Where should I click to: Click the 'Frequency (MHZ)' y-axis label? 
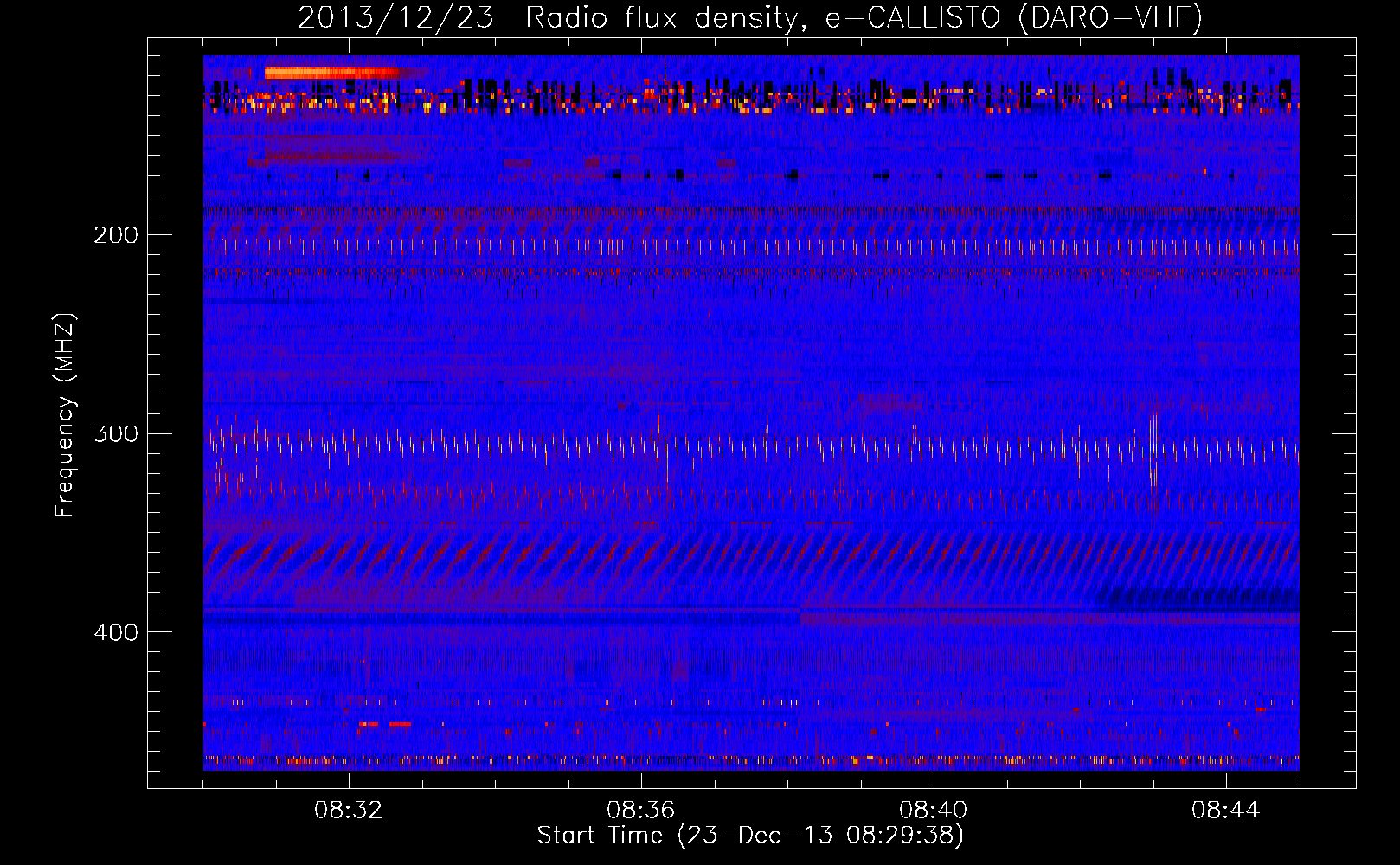pyautogui.click(x=65, y=414)
